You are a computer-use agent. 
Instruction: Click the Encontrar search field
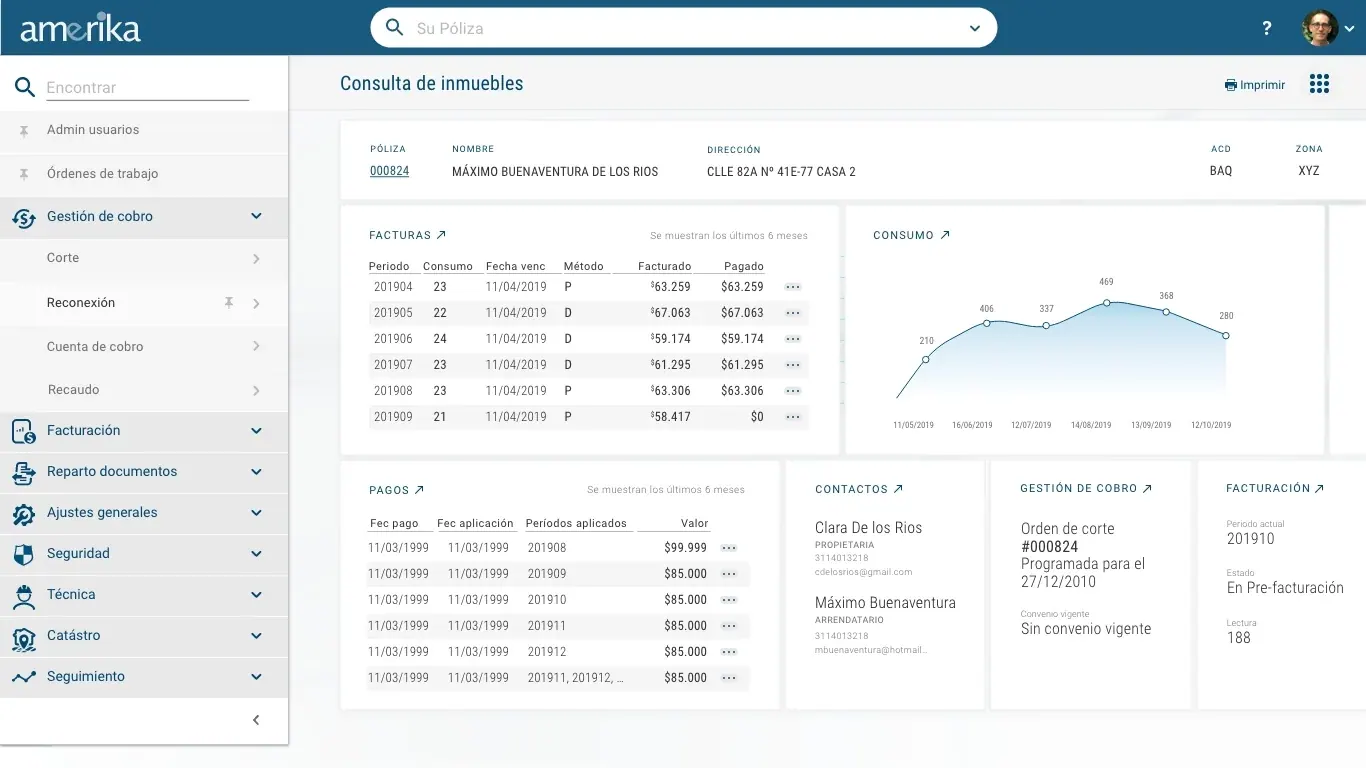[x=147, y=88]
